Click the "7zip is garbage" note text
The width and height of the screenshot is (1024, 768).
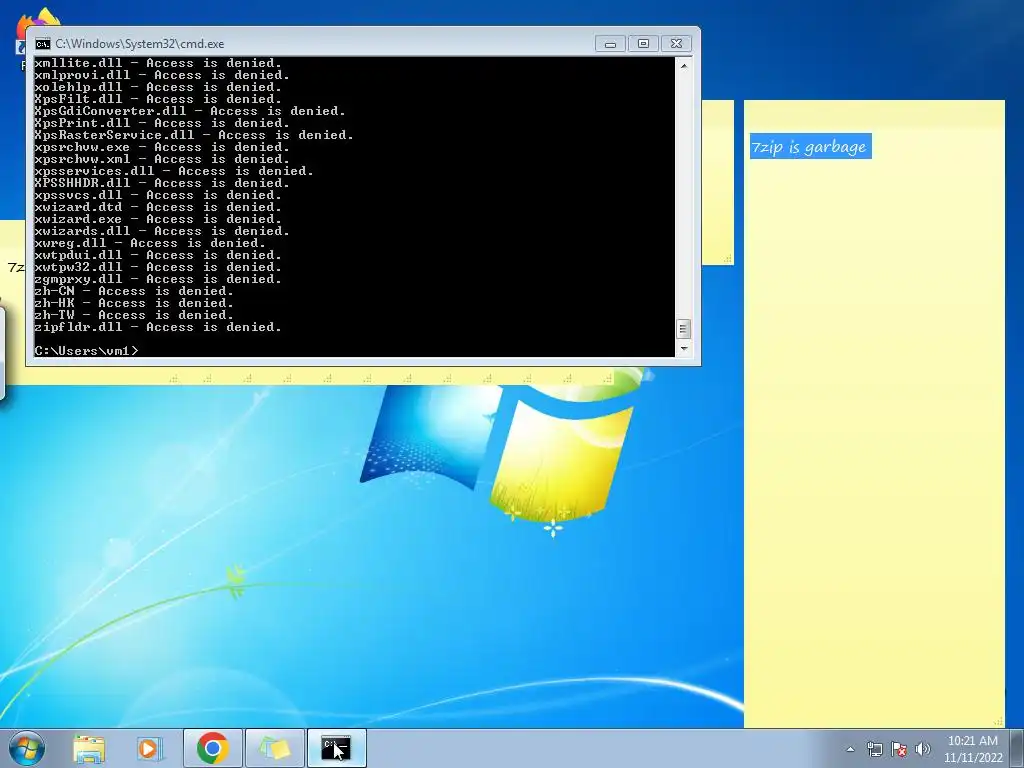coord(810,147)
